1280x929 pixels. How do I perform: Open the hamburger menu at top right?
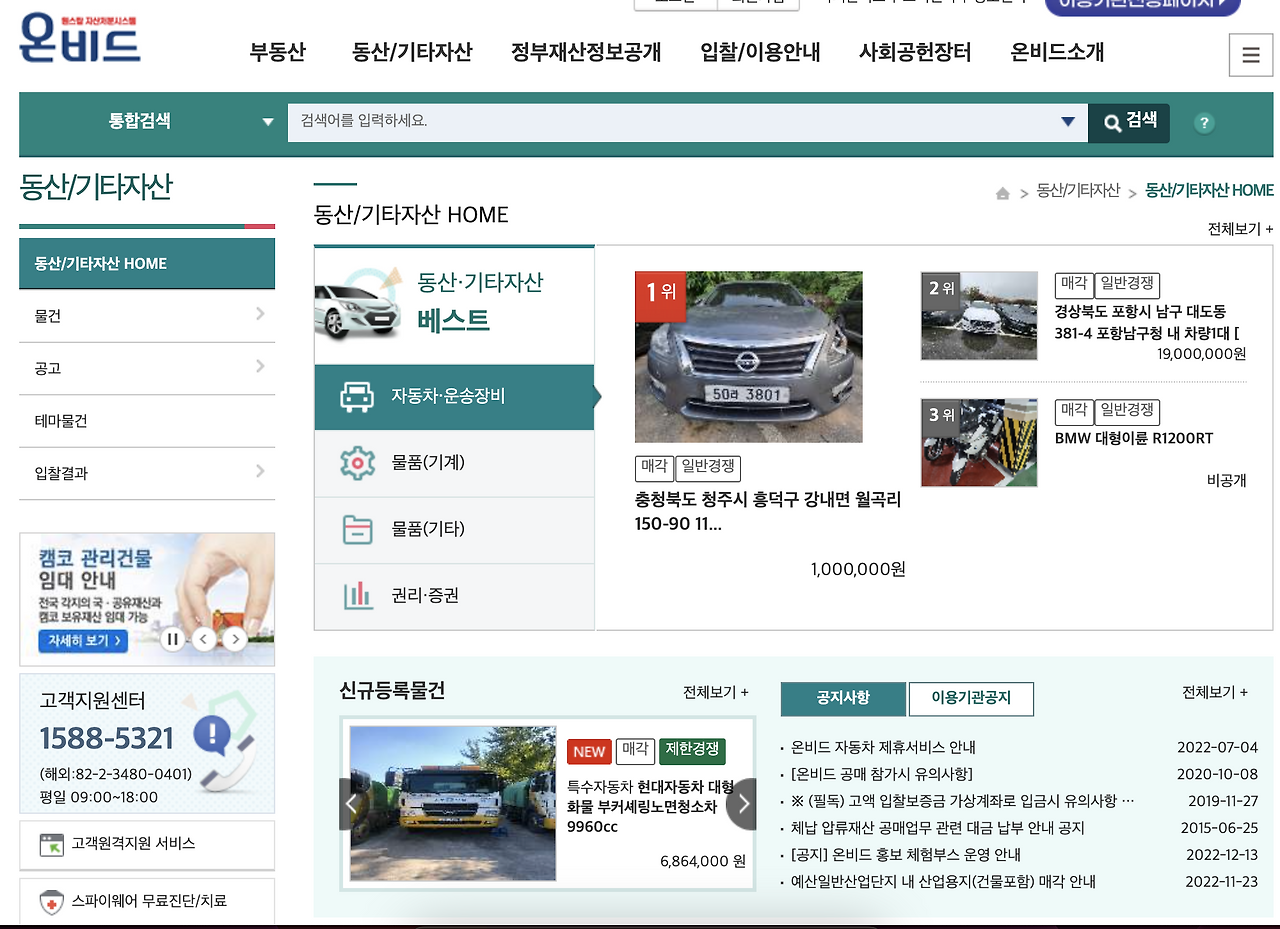click(1250, 55)
